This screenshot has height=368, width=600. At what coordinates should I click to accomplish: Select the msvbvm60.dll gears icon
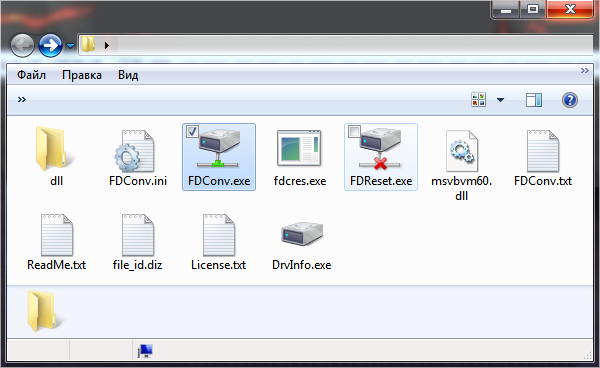point(462,151)
